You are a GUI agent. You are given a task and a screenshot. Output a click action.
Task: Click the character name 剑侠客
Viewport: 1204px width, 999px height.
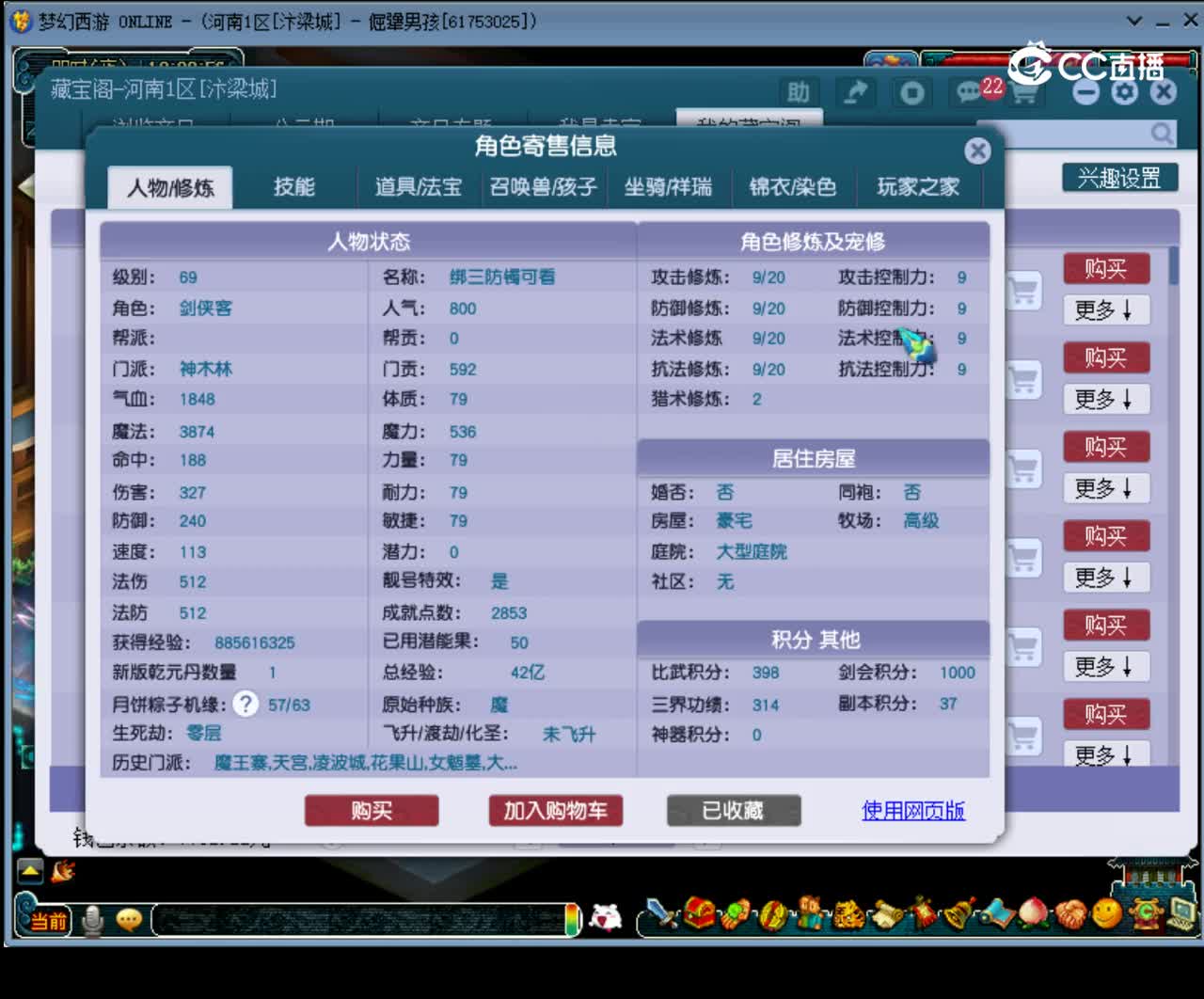point(205,308)
